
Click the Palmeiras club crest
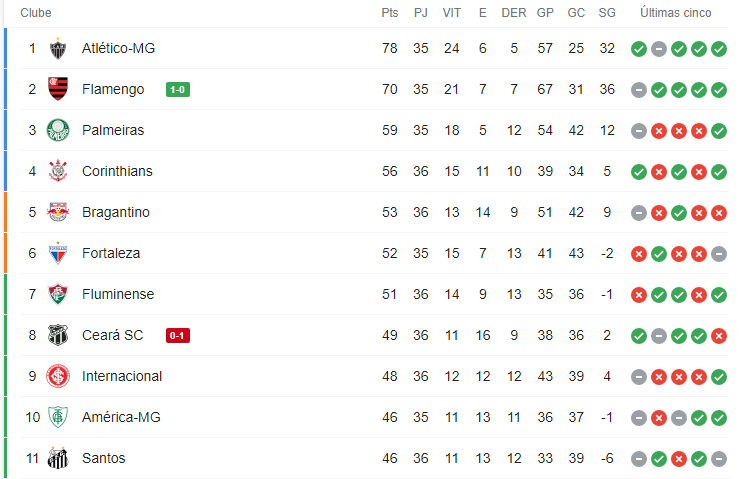[x=58, y=130]
